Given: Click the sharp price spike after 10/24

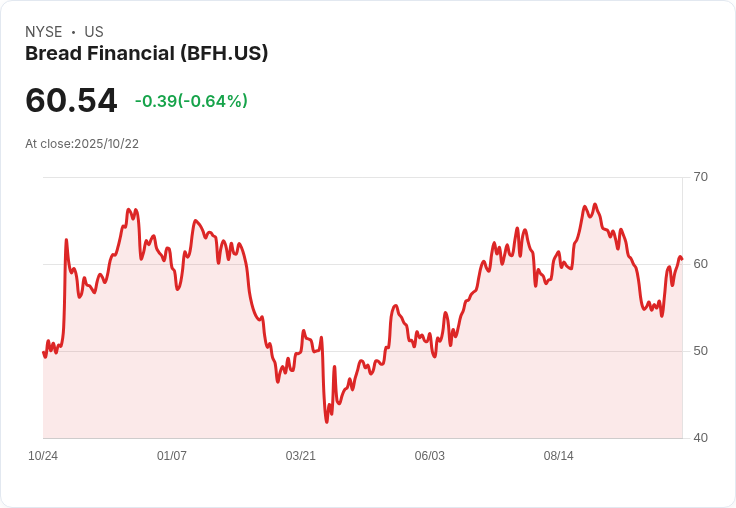Looking at the screenshot, I should click(66, 240).
